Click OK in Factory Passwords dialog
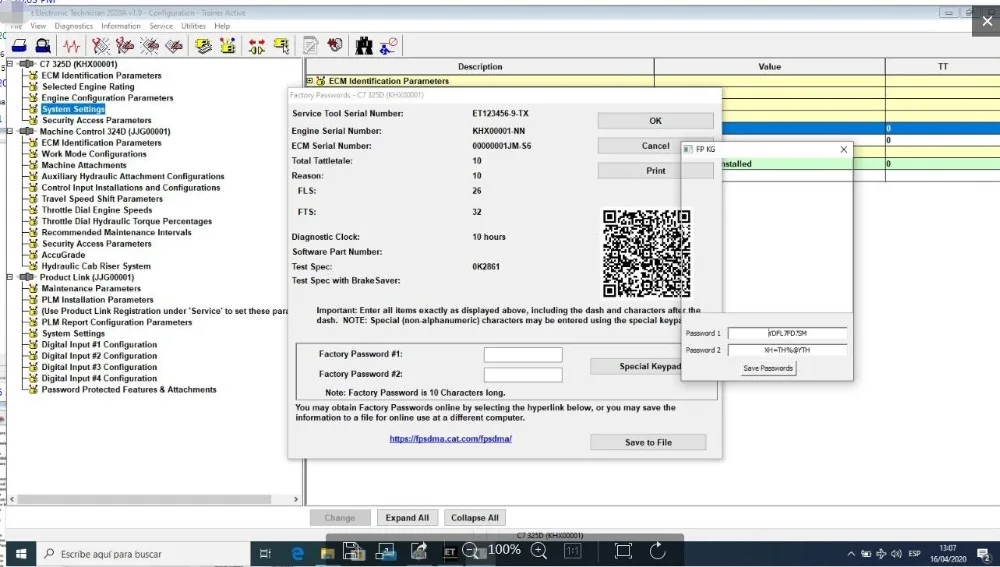The width and height of the screenshot is (1000, 567). pyautogui.click(x=656, y=121)
